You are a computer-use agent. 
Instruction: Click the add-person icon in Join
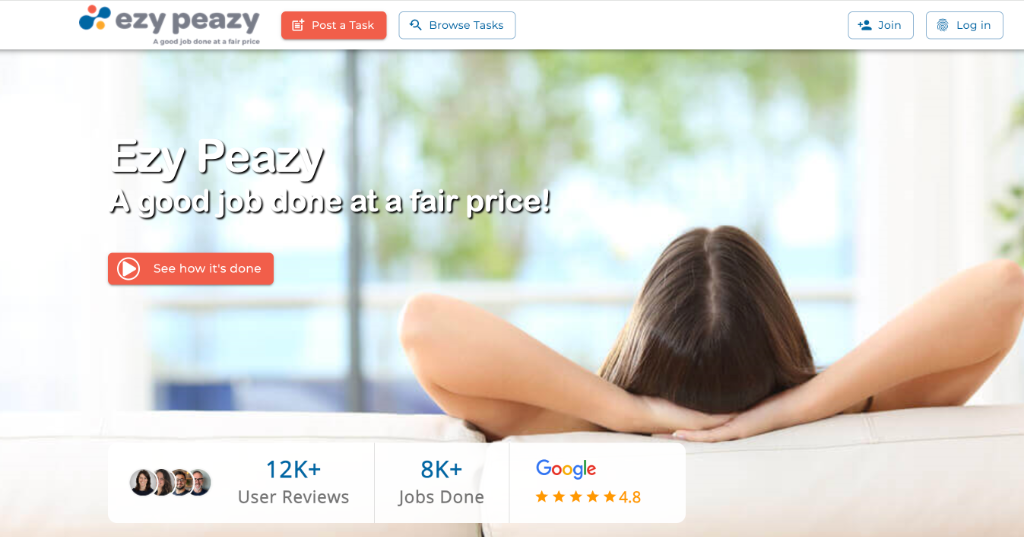(x=865, y=25)
